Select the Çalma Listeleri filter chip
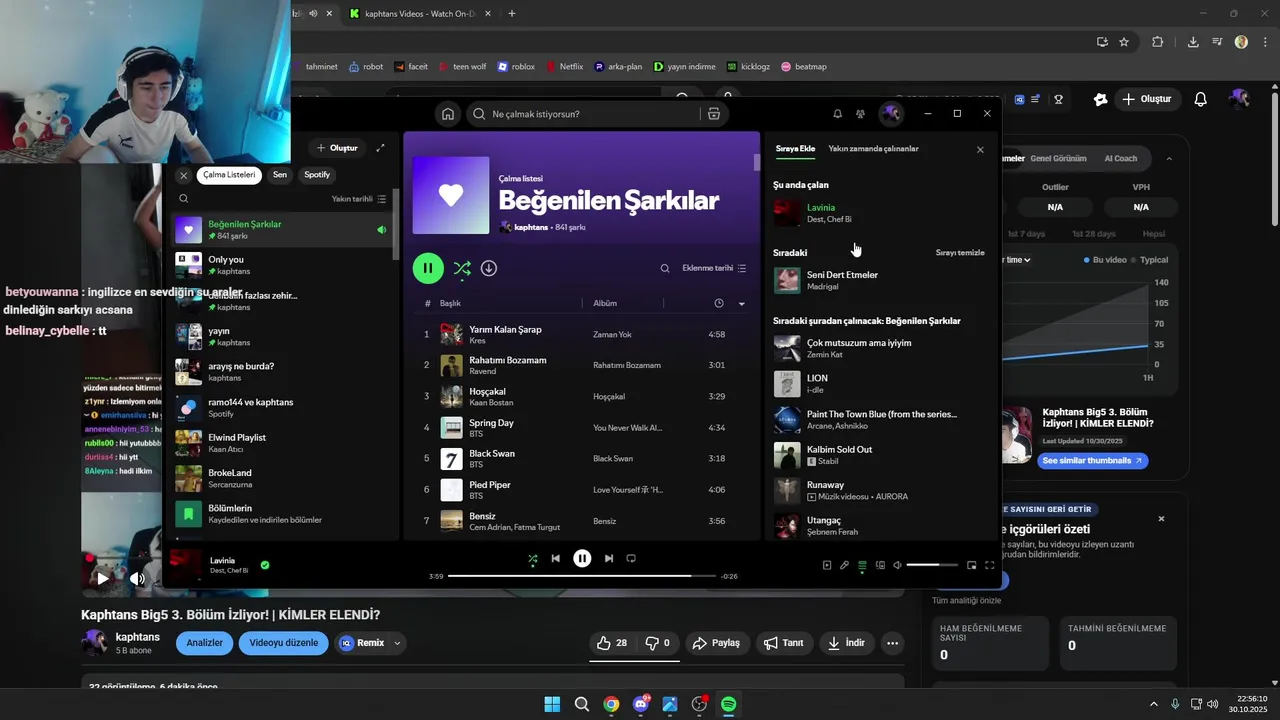 pyautogui.click(x=229, y=175)
